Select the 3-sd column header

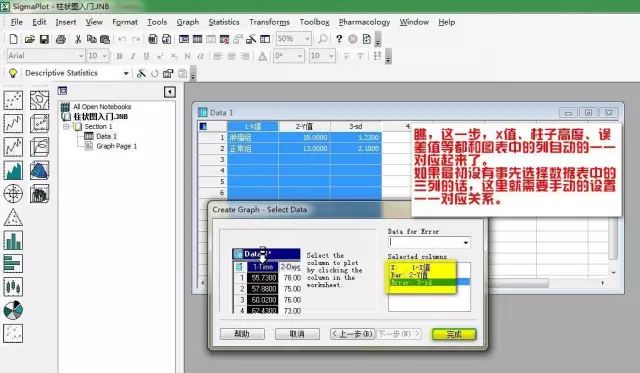pos(356,127)
